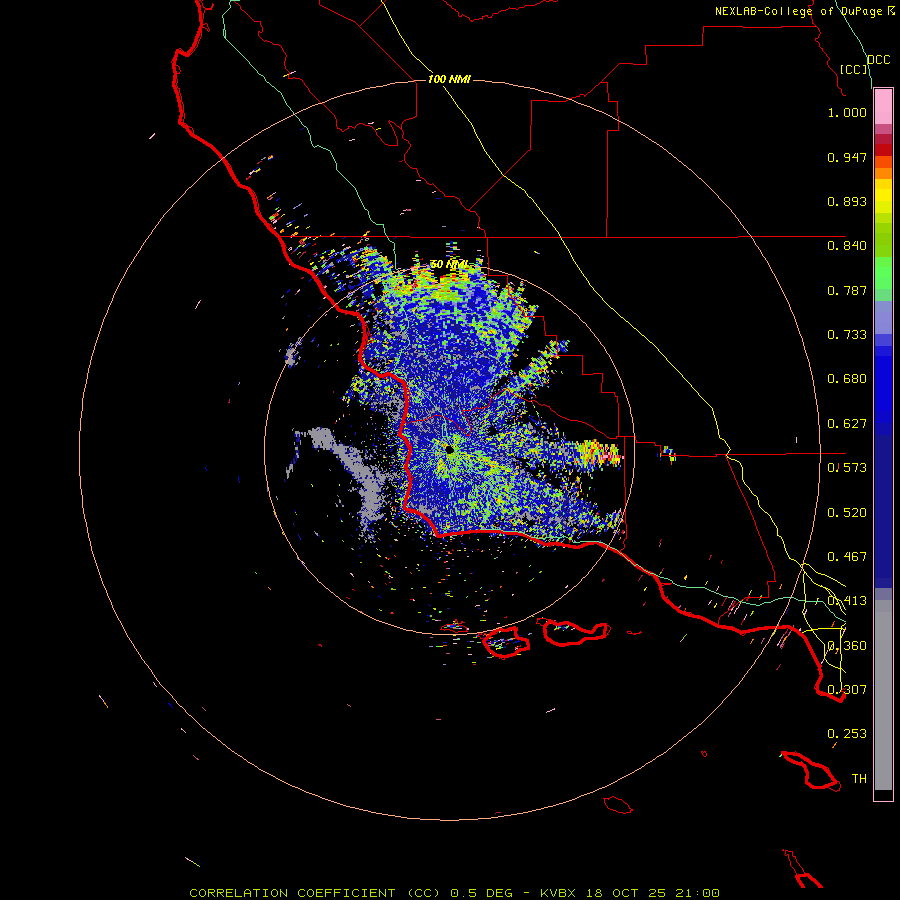
Task: Click the 0.947 scale value
Action: [847, 157]
